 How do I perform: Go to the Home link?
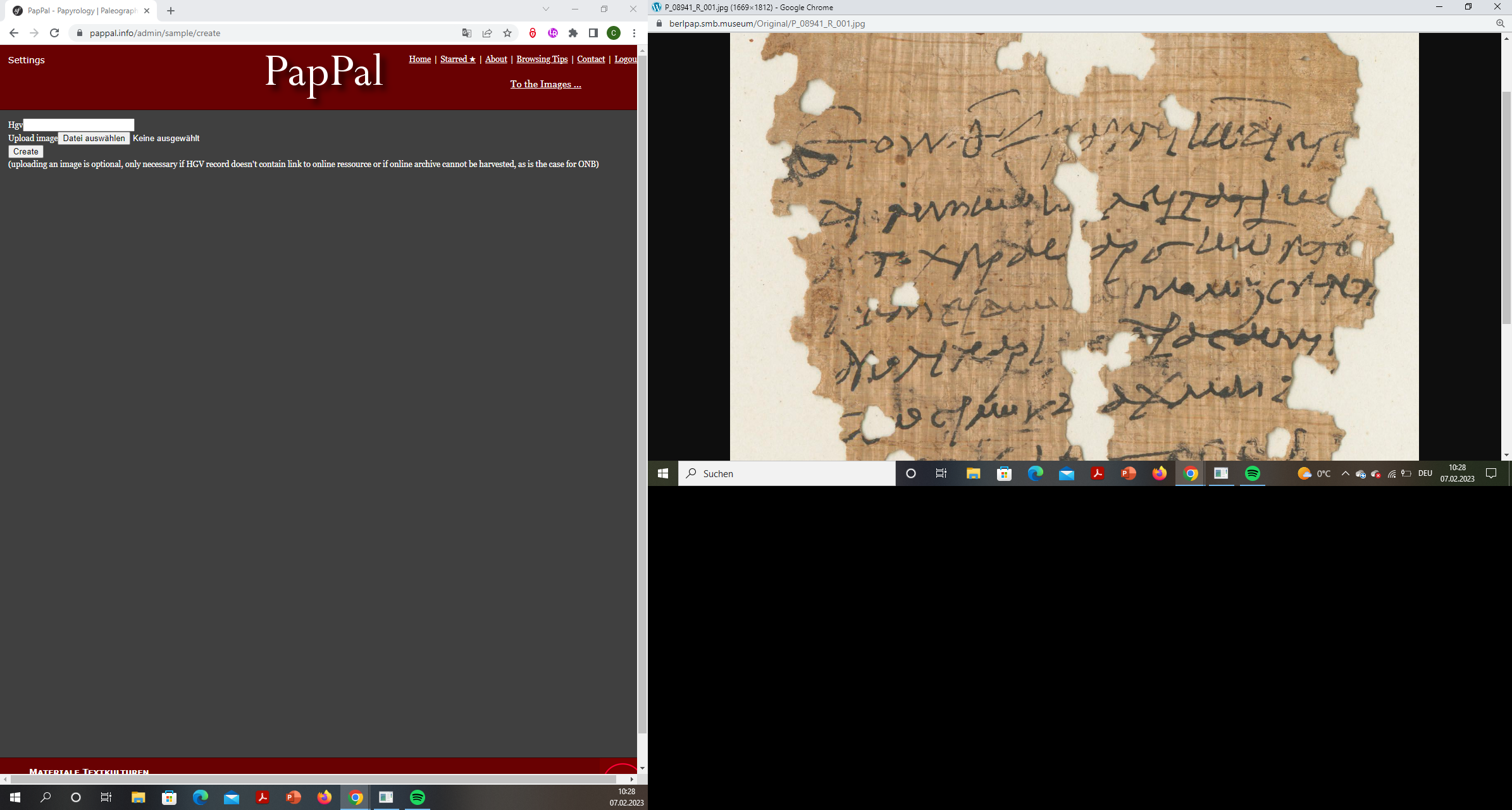click(420, 59)
